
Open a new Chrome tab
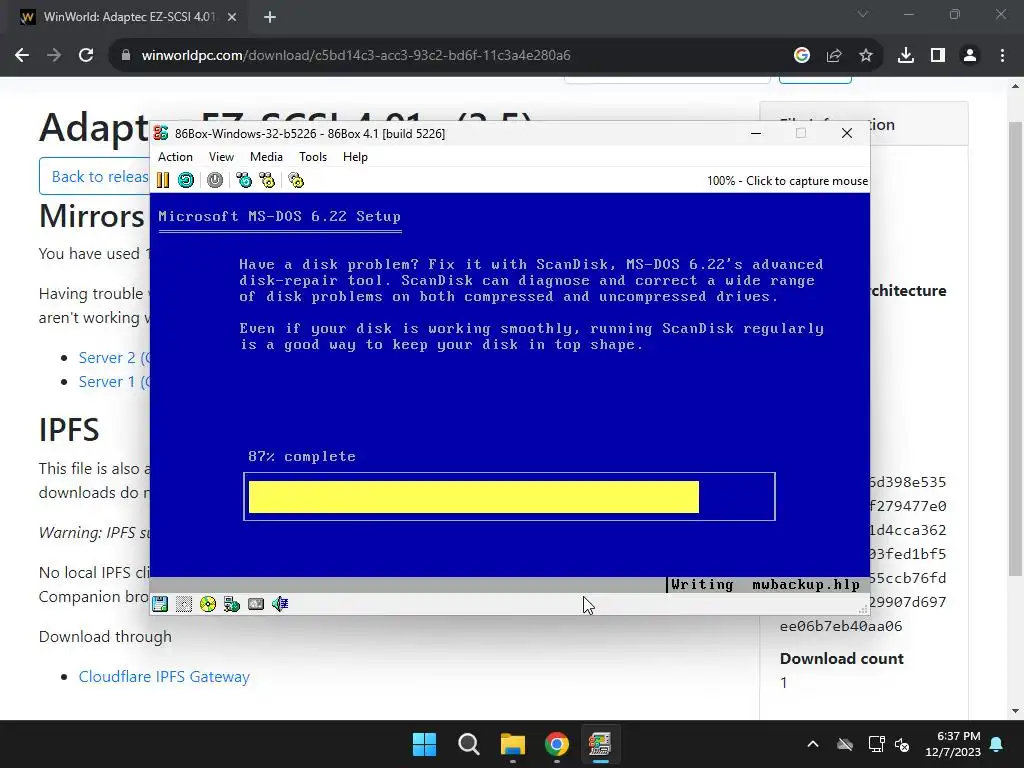click(x=270, y=17)
